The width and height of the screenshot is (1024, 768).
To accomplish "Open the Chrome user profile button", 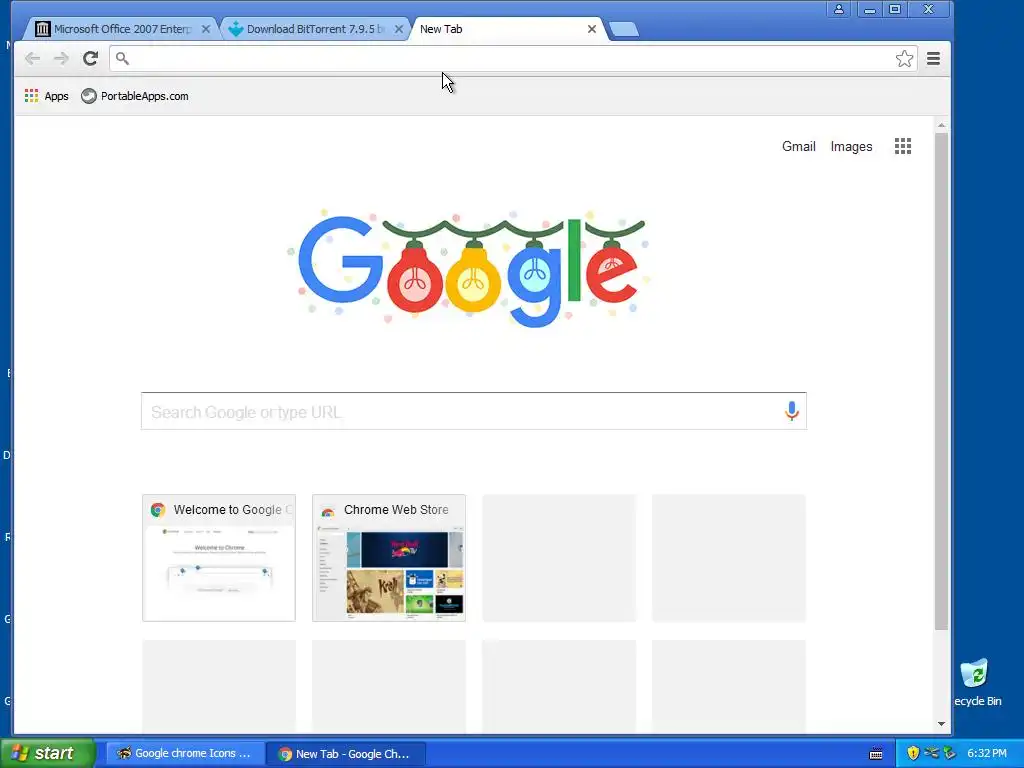I will click(839, 9).
